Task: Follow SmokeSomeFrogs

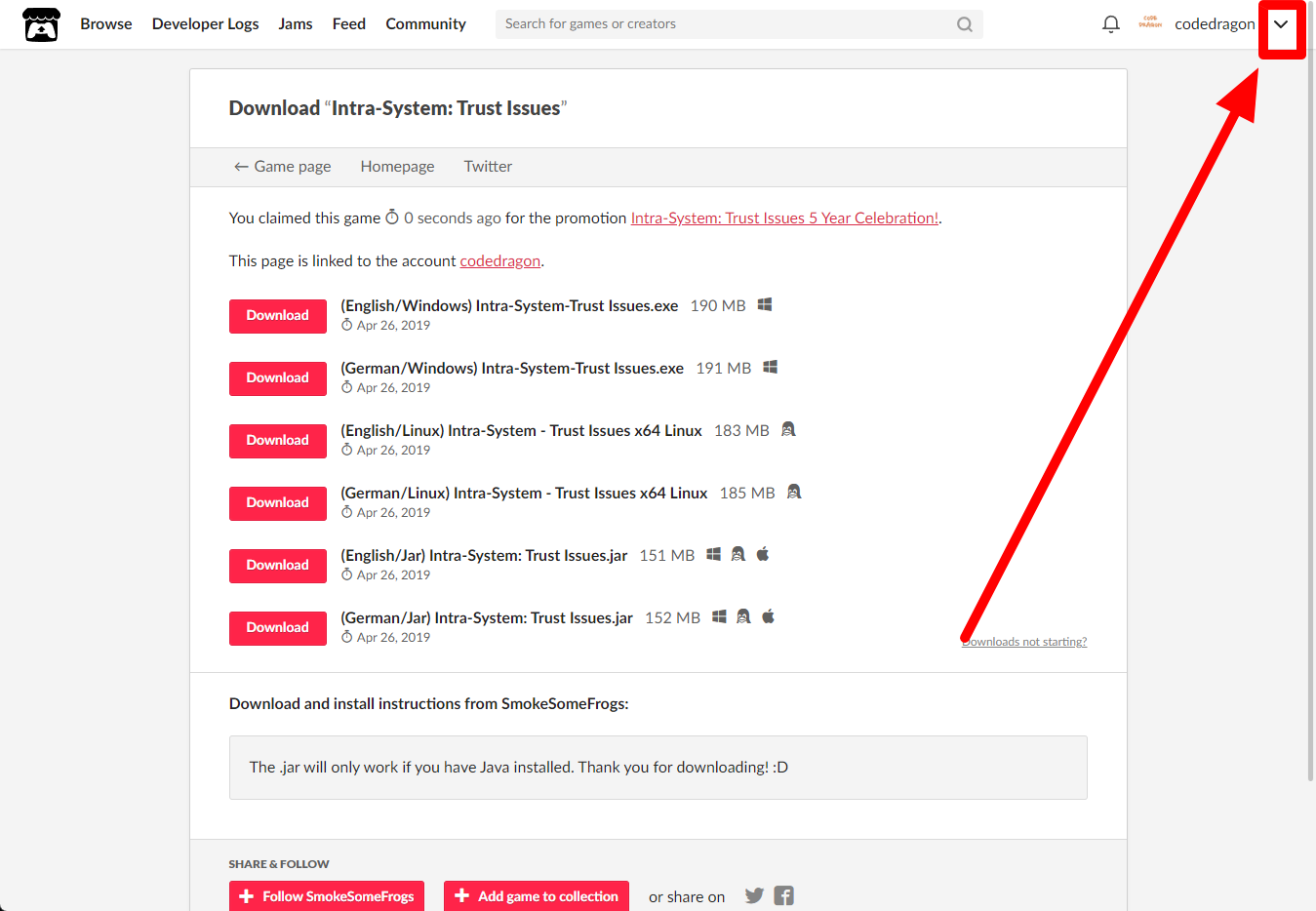Action: [x=327, y=896]
